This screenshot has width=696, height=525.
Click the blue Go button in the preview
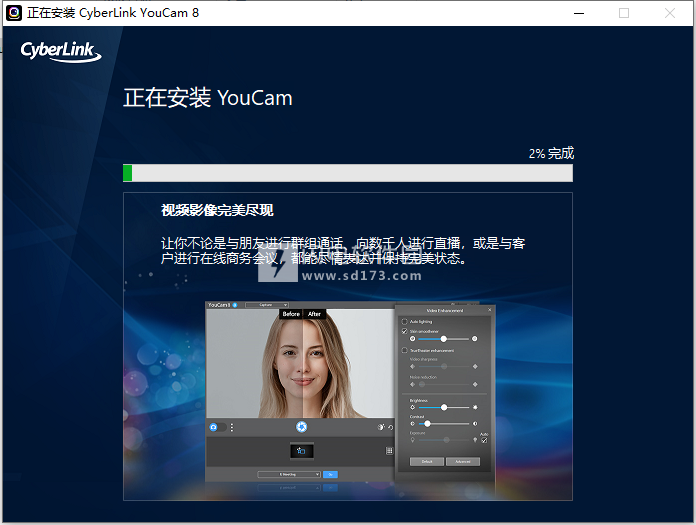330,474
